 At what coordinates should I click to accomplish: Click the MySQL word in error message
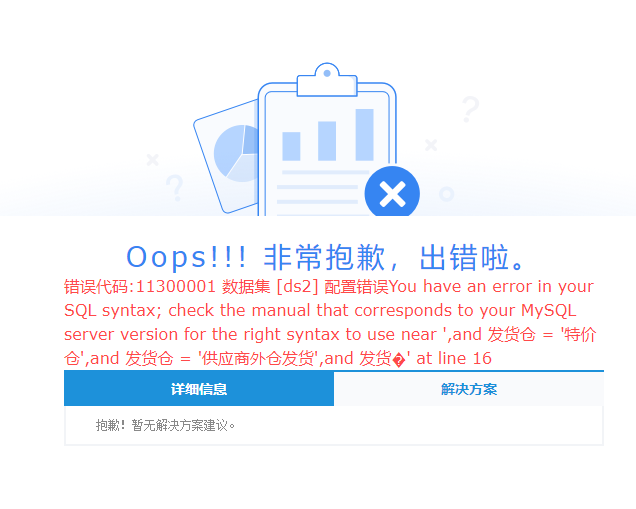[548, 311]
